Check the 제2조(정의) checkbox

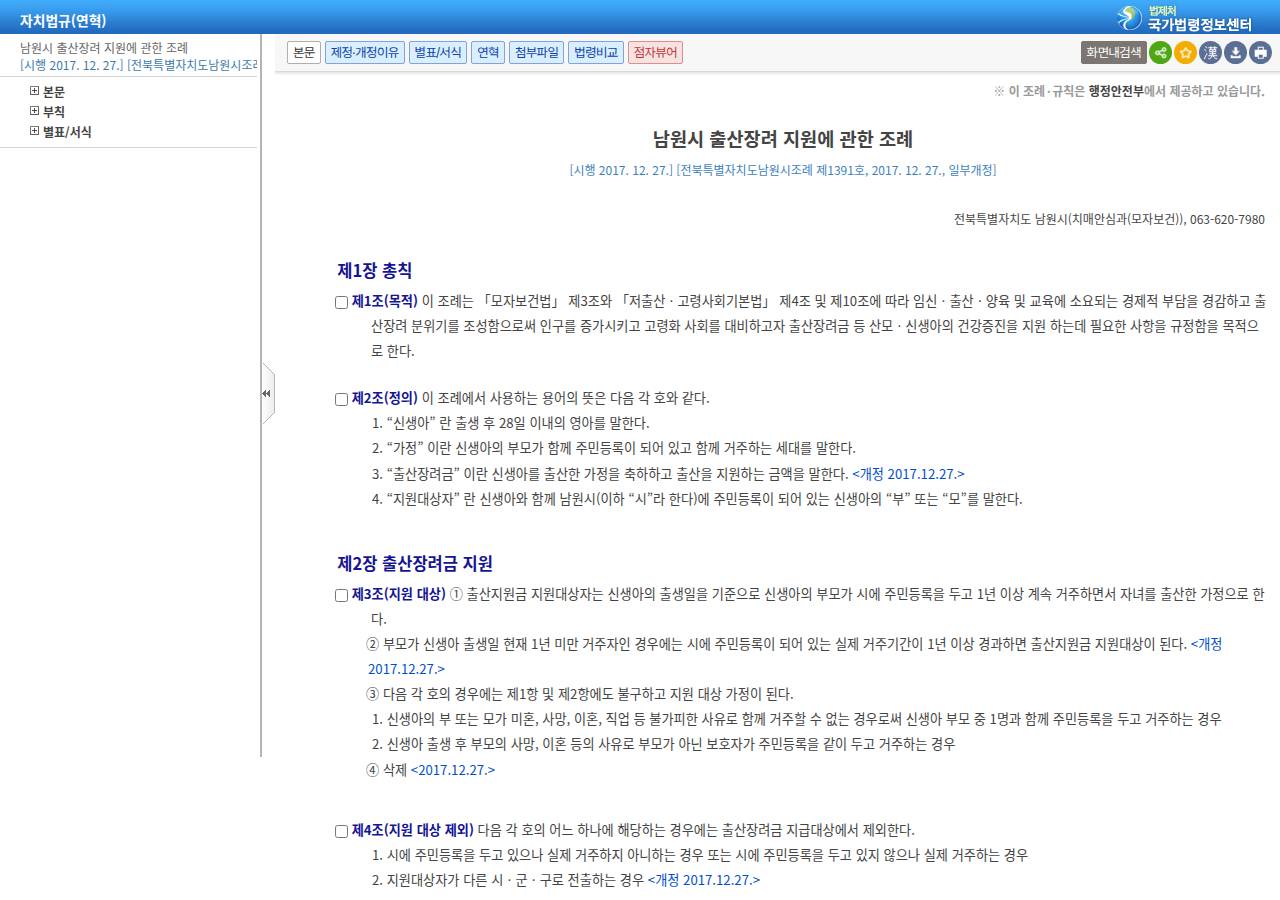[x=341, y=399]
